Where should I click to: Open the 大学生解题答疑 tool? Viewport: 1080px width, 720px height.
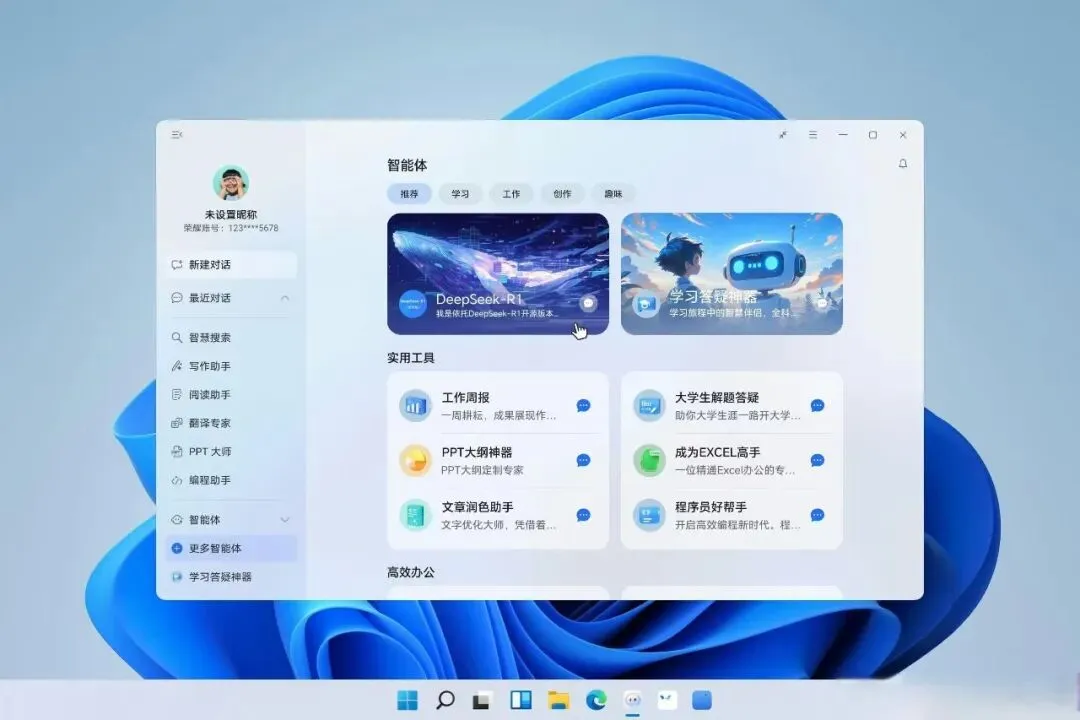tap(731, 406)
